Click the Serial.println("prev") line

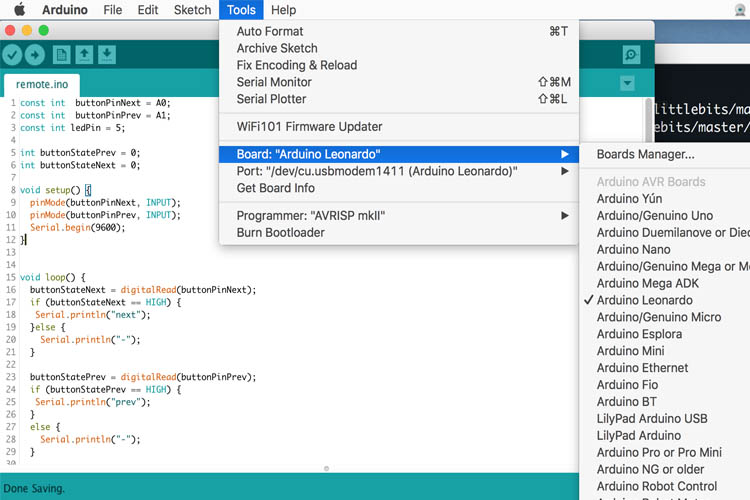(x=92, y=402)
